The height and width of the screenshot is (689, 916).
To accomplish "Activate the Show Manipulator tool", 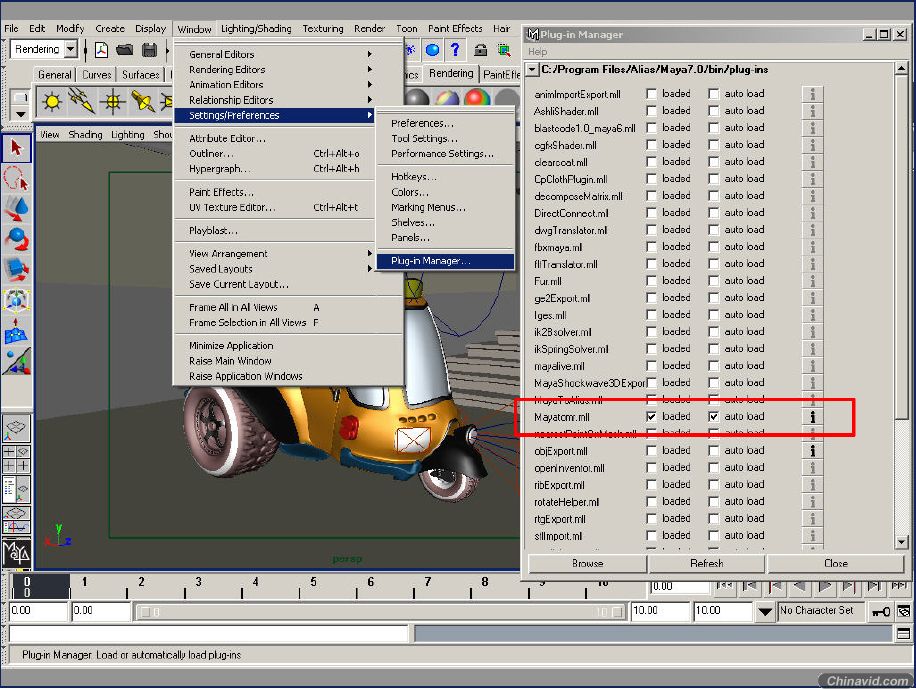I will tap(16, 361).
